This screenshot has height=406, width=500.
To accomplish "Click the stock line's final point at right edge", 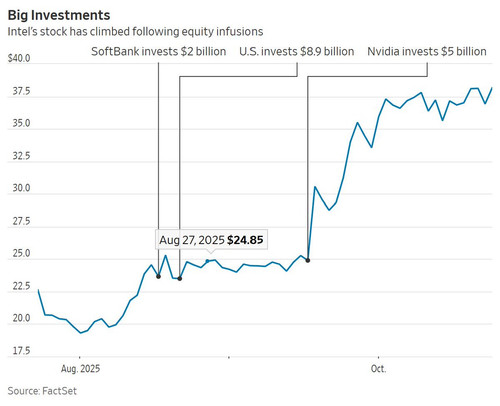I will pyautogui.click(x=492, y=88).
